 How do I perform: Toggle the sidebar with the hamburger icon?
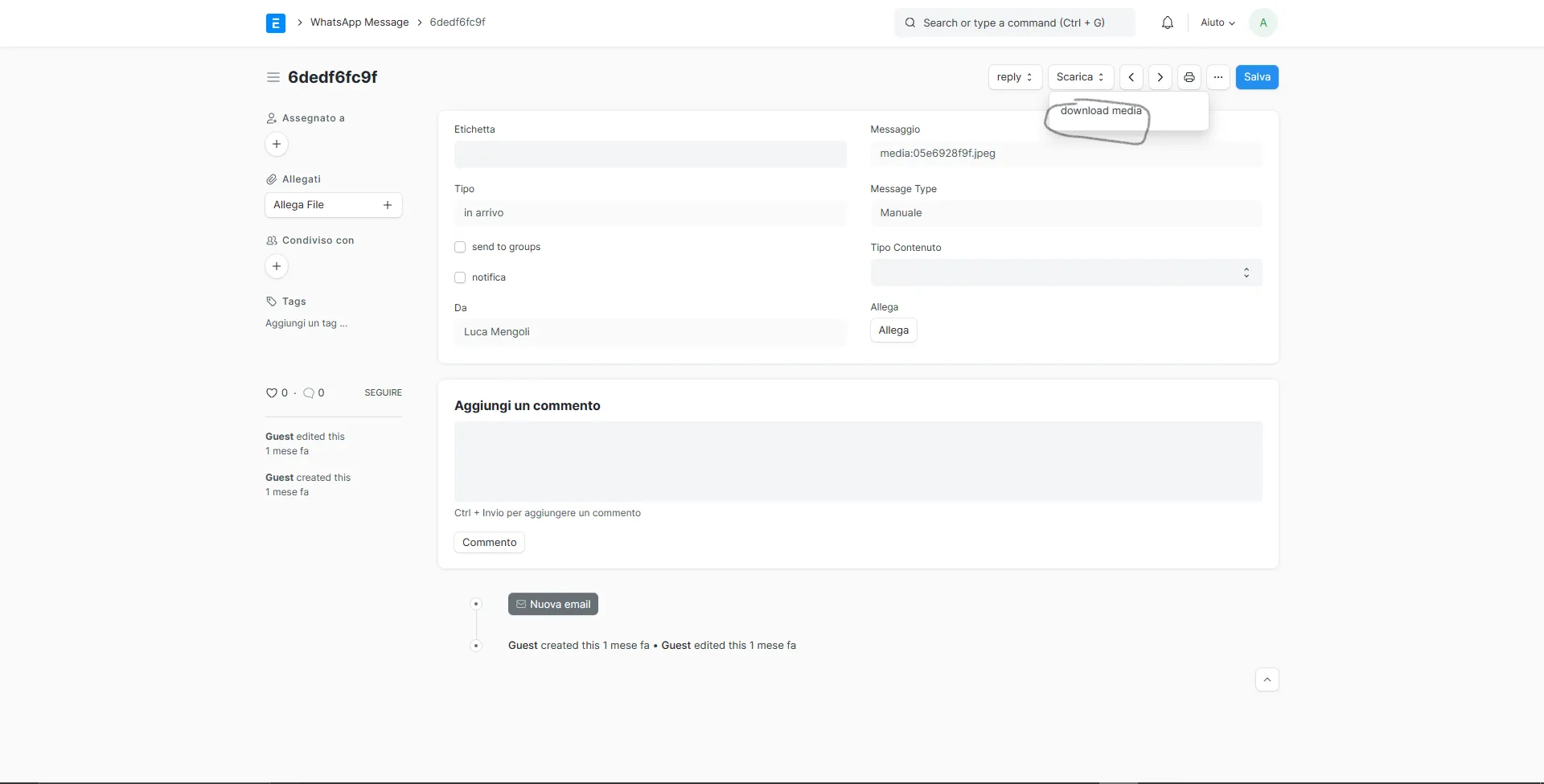pyautogui.click(x=273, y=77)
